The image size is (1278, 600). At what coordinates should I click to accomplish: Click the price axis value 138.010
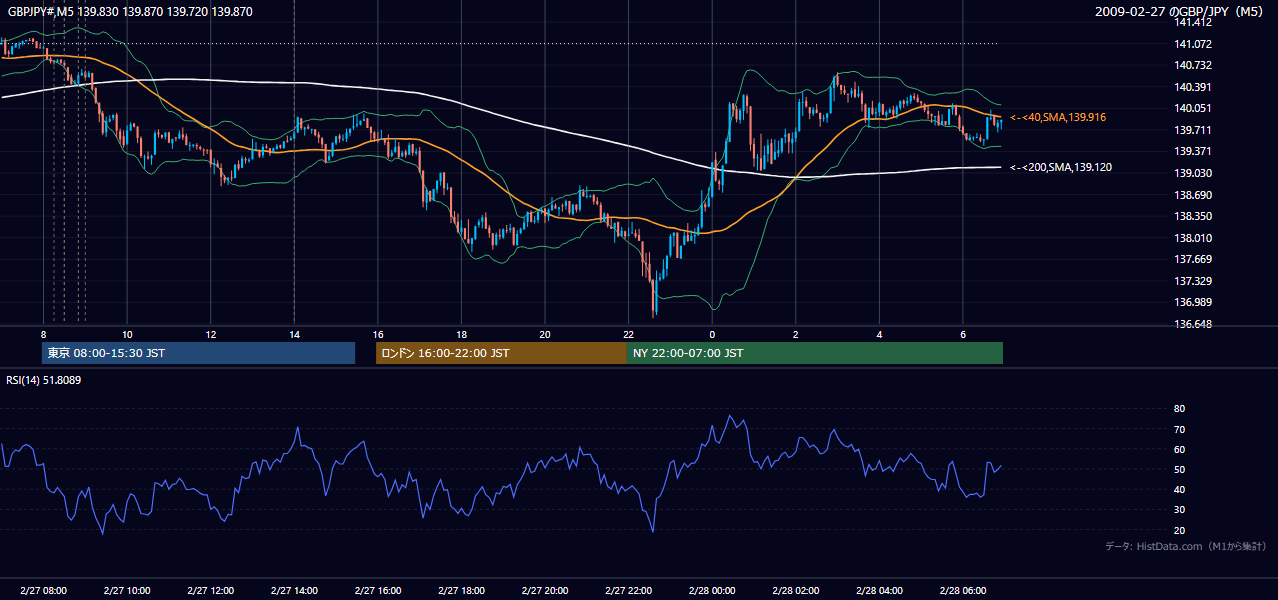click(1194, 238)
